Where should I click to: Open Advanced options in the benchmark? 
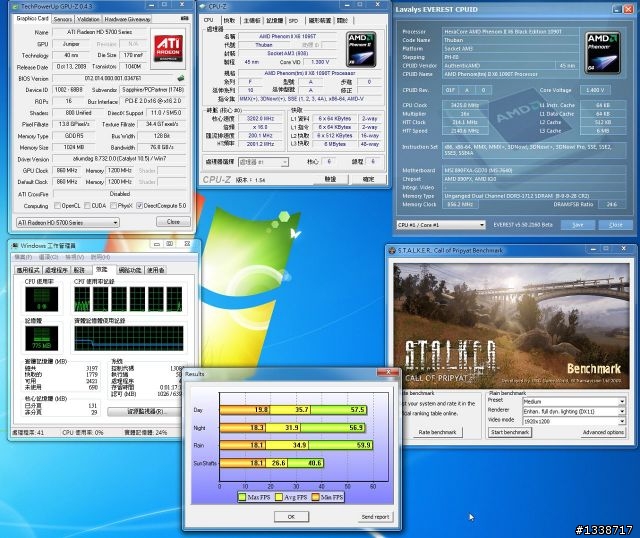(x=603, y=432)
